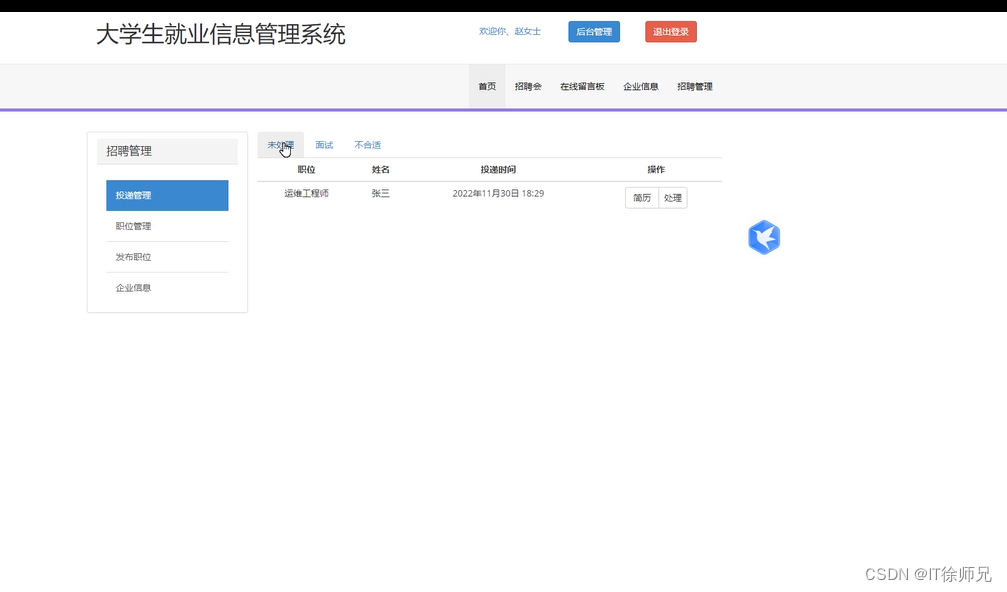
Task: Select 职位管理 in the sidebar
Action: coord(167,226)
